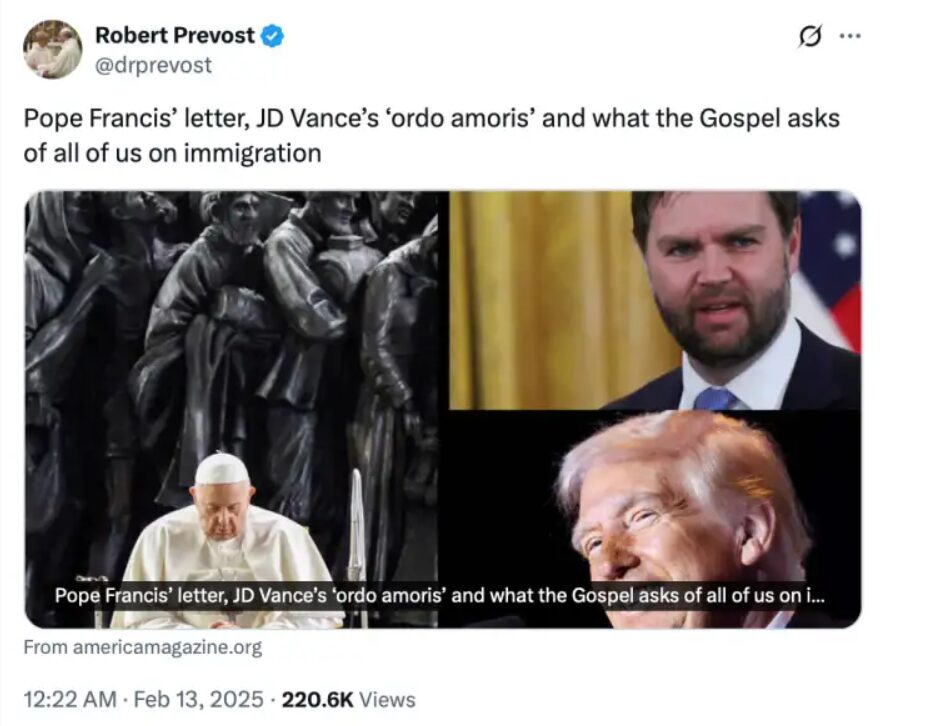Open the Grok slashed-circle icon

pos(810,36)
